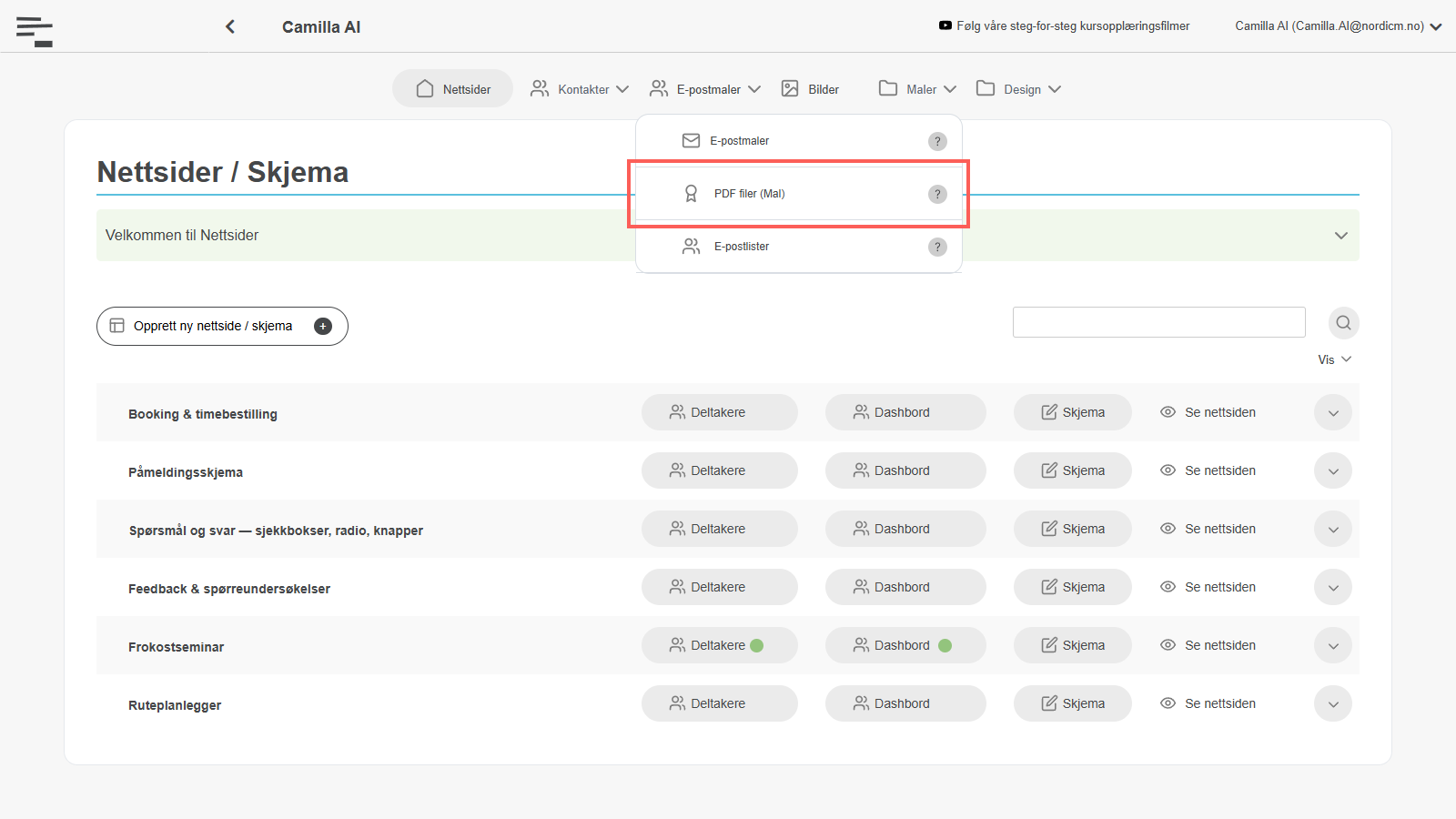1456x819 pixels.
Task: Click the YouTube video icon in header
Action: click(x=945, y=25)
